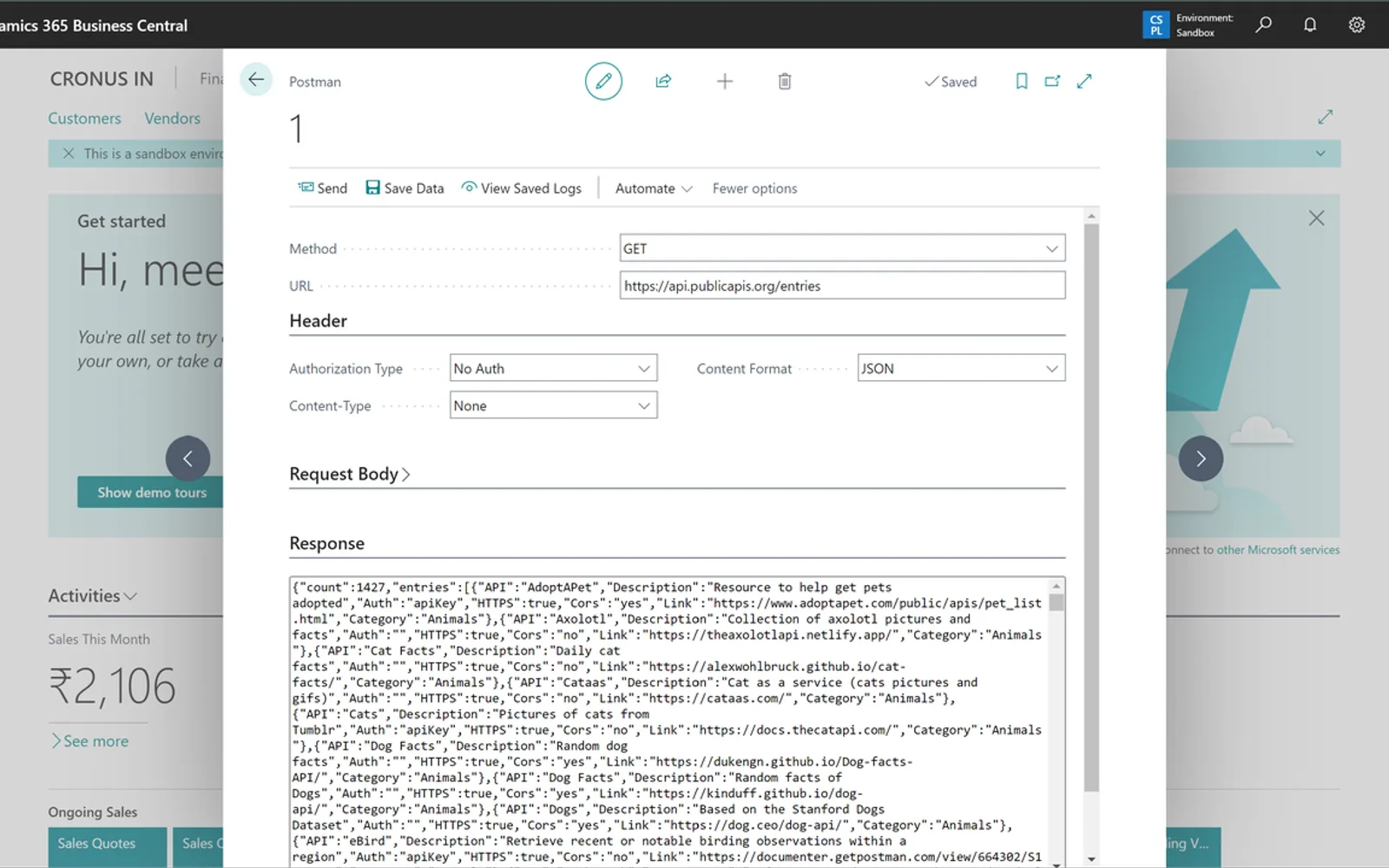
Task: Go back using the arrow beside Postman
Action: click(x=256, y=80)
